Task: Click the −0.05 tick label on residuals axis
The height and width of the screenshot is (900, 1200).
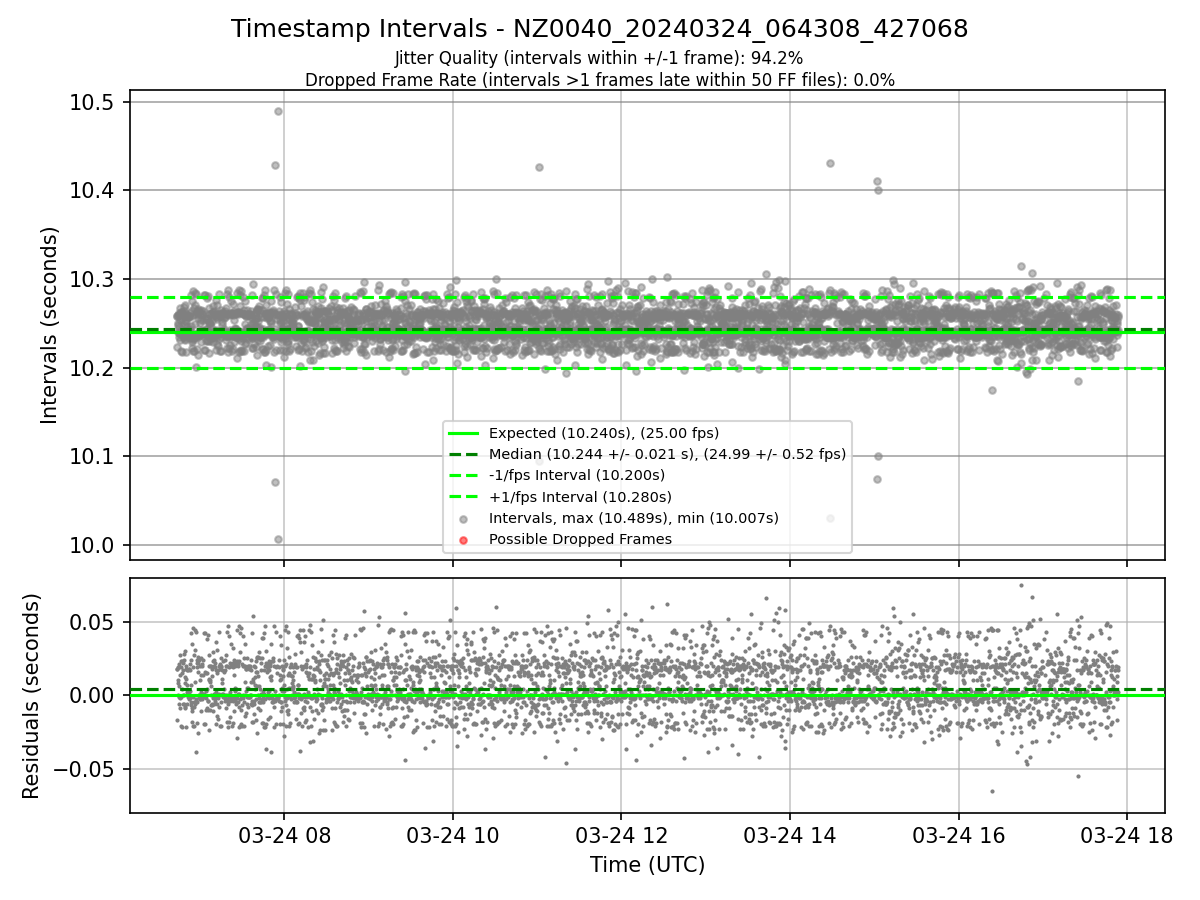Action: [x=84, y=769]
